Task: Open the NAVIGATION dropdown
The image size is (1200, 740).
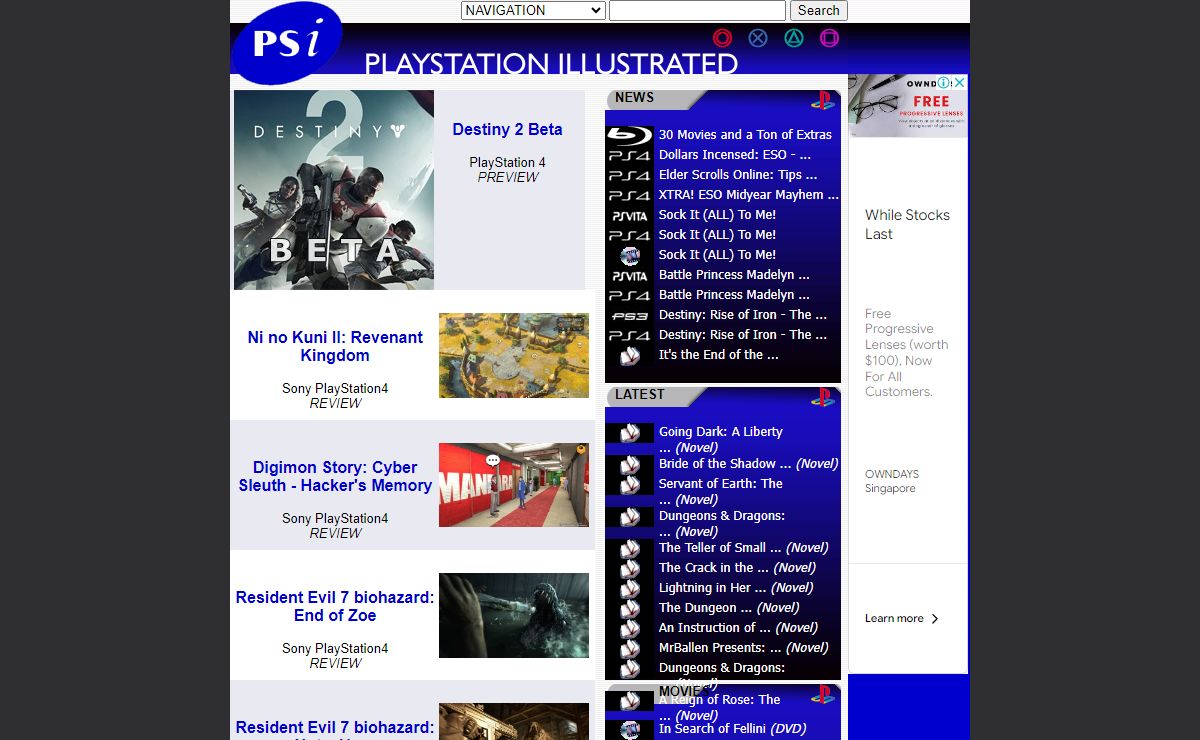Action: pyautogui.click(x=533, y=10)
